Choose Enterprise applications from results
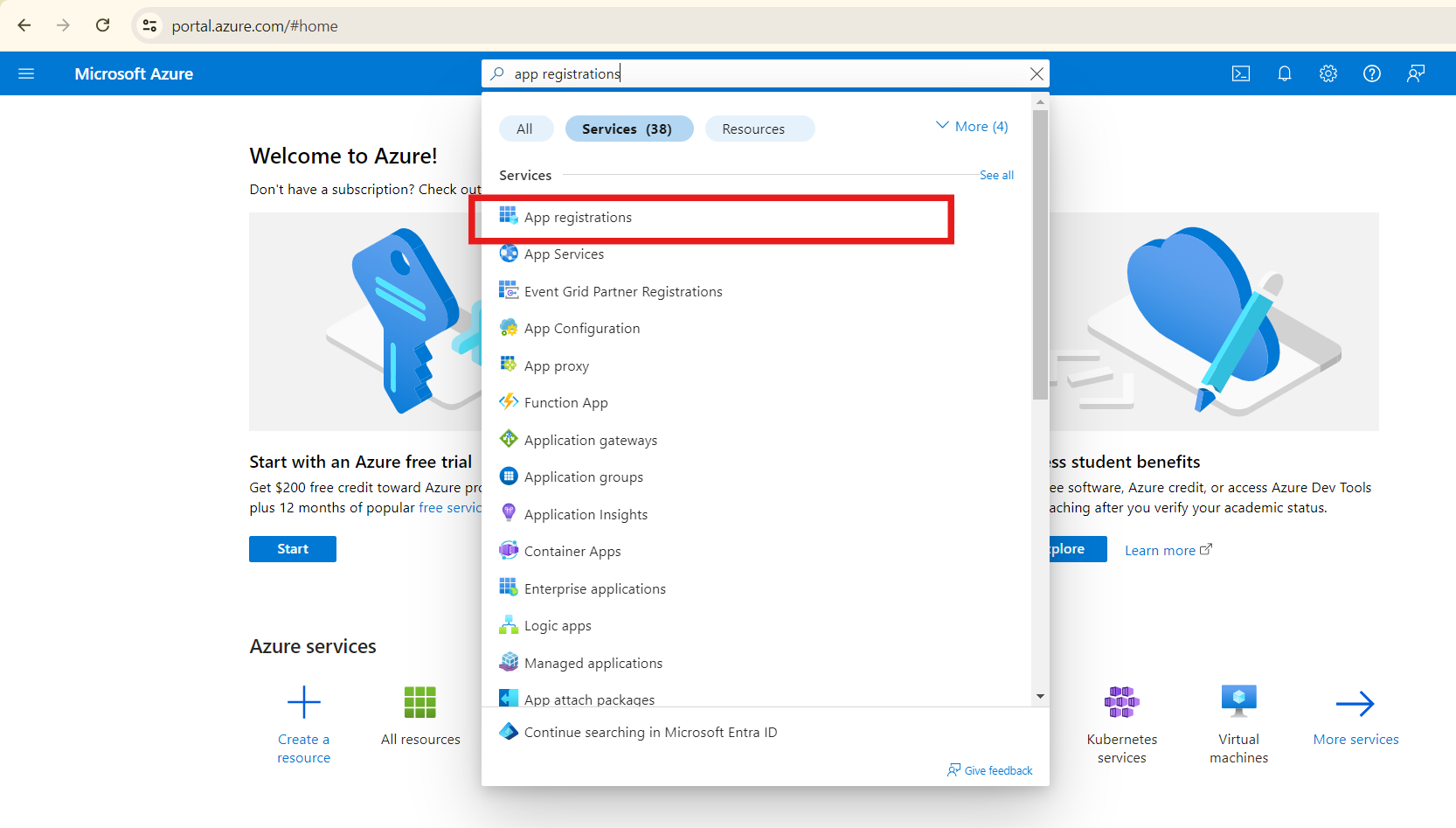The height and width of the screenshot is (828, 1456). (x=594, y=589)
